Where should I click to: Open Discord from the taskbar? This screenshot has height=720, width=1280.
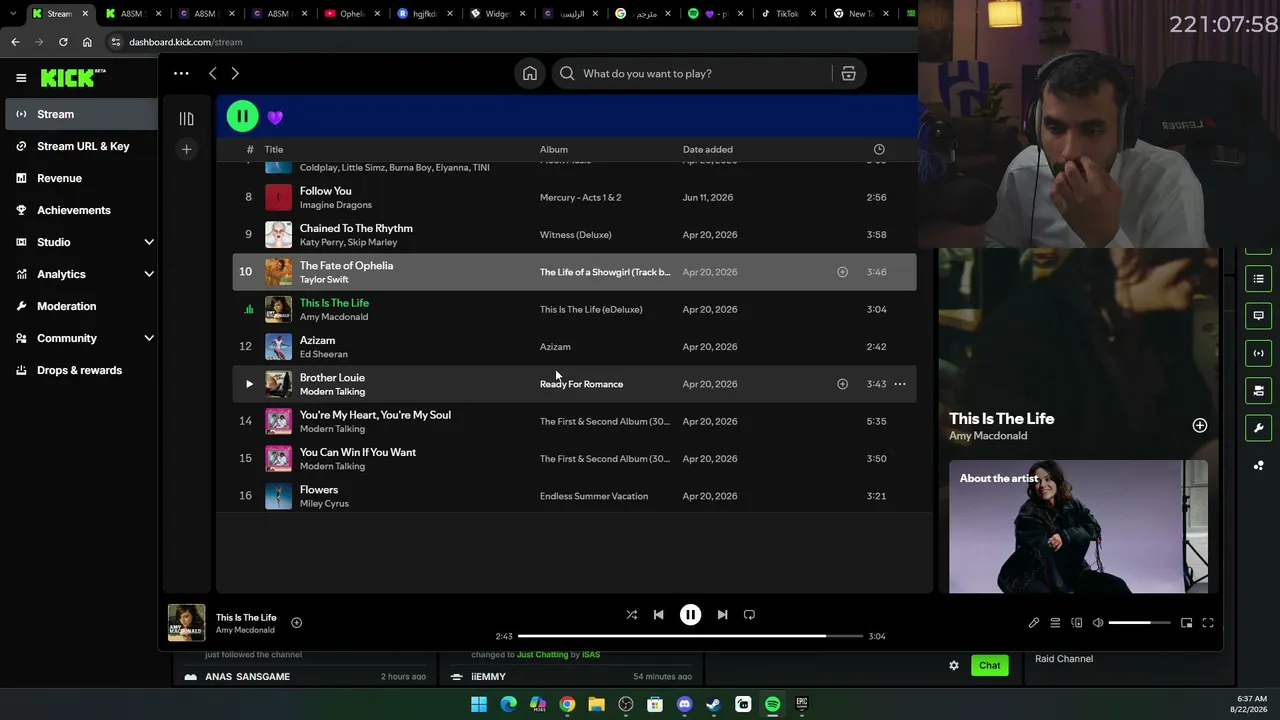(684, 704)
